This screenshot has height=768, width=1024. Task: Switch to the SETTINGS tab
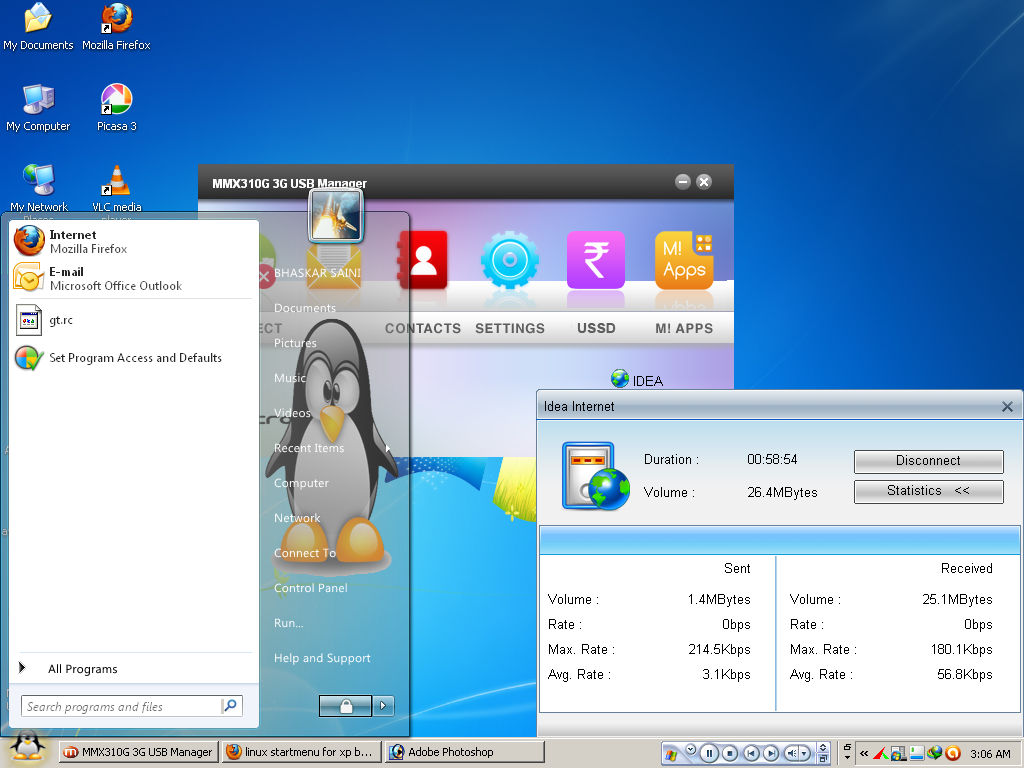click(509, 328)
